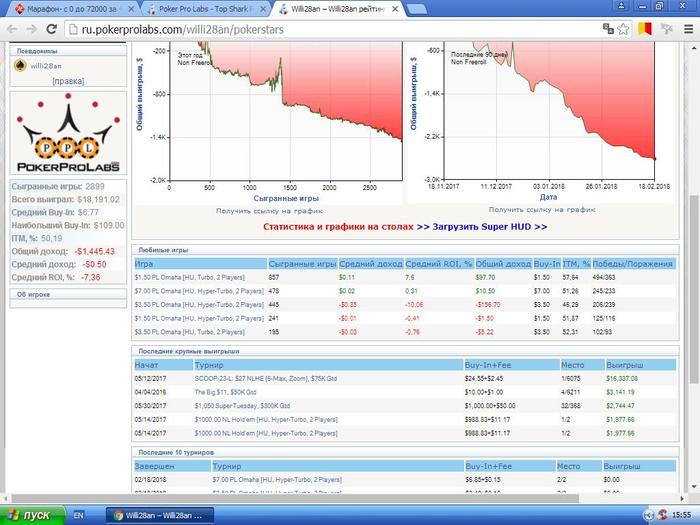
Task: Click the Chrome profile user icon
Action: coord(621,6)
